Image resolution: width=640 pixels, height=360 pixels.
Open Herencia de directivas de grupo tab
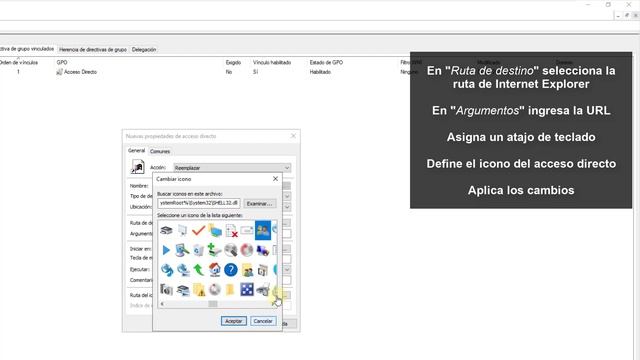(x=93, y=49)
